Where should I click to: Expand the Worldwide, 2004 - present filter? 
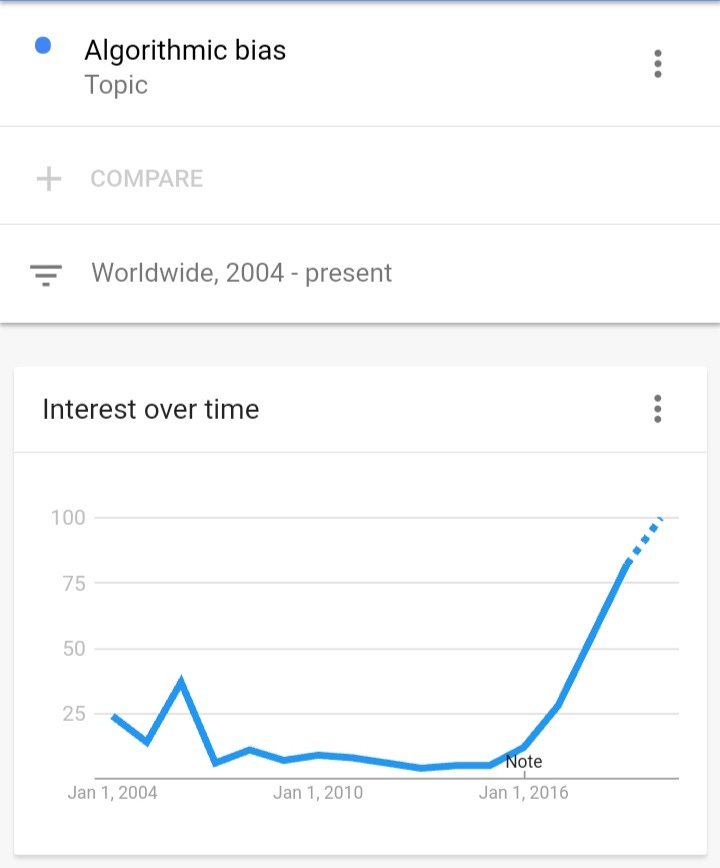click(241, 273)
